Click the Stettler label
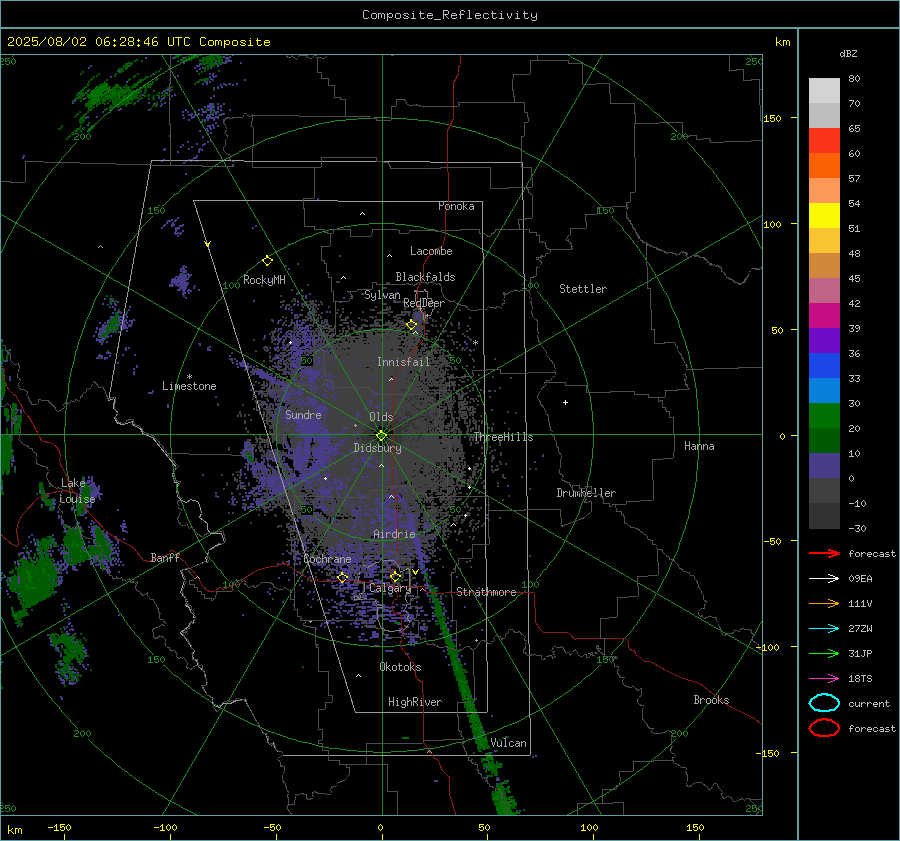The height and width of the screenshot is (841, 900). 583,289
